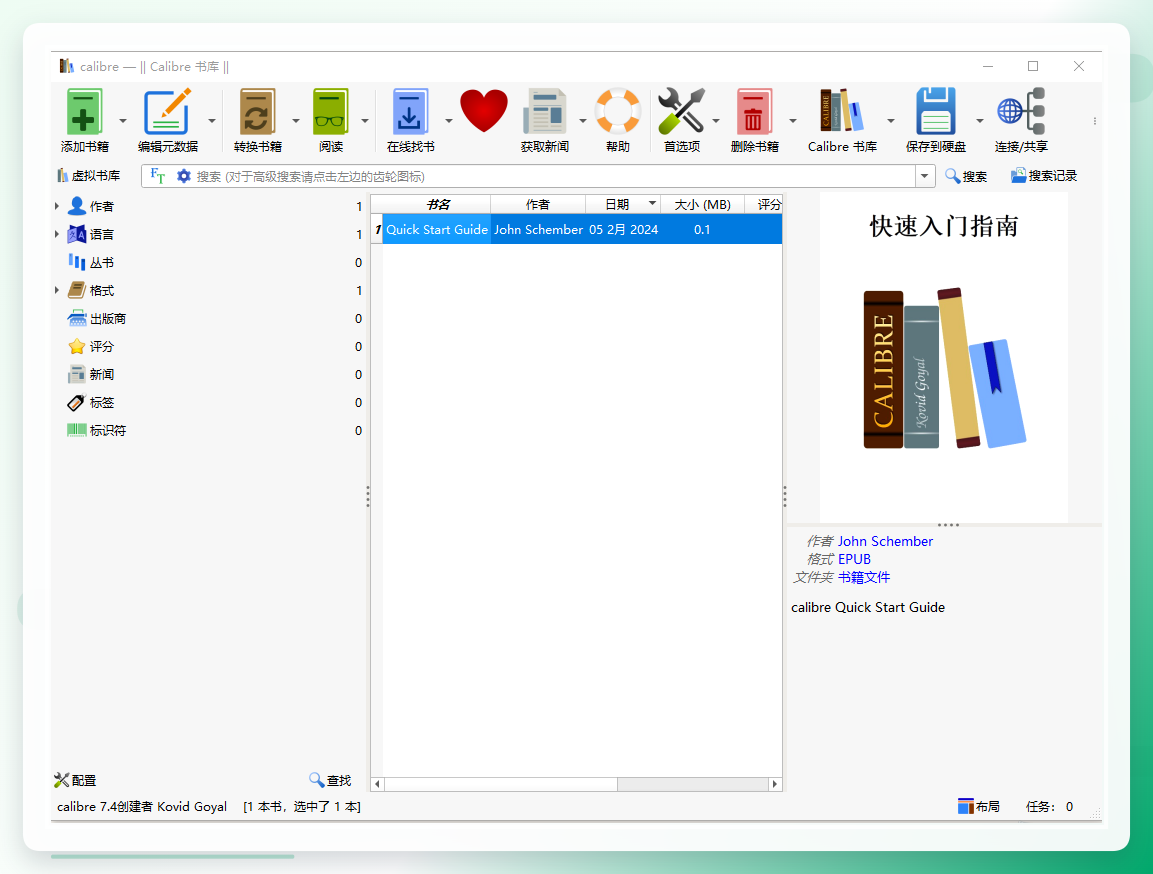Screen dimensions: 1153x874
Task: Open the 保存到硬盘 dropdown arrow
Action: (x=979, y=121)
